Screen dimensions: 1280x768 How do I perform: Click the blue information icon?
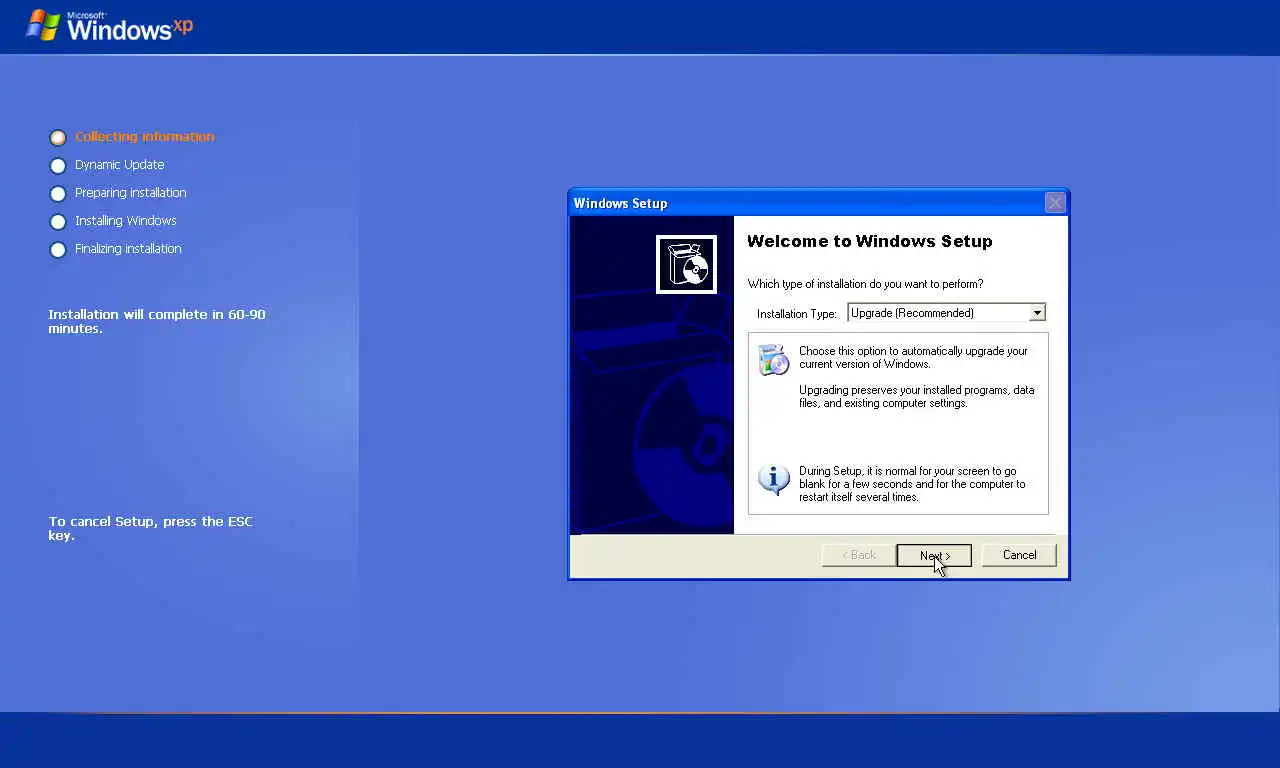[773, 479]
